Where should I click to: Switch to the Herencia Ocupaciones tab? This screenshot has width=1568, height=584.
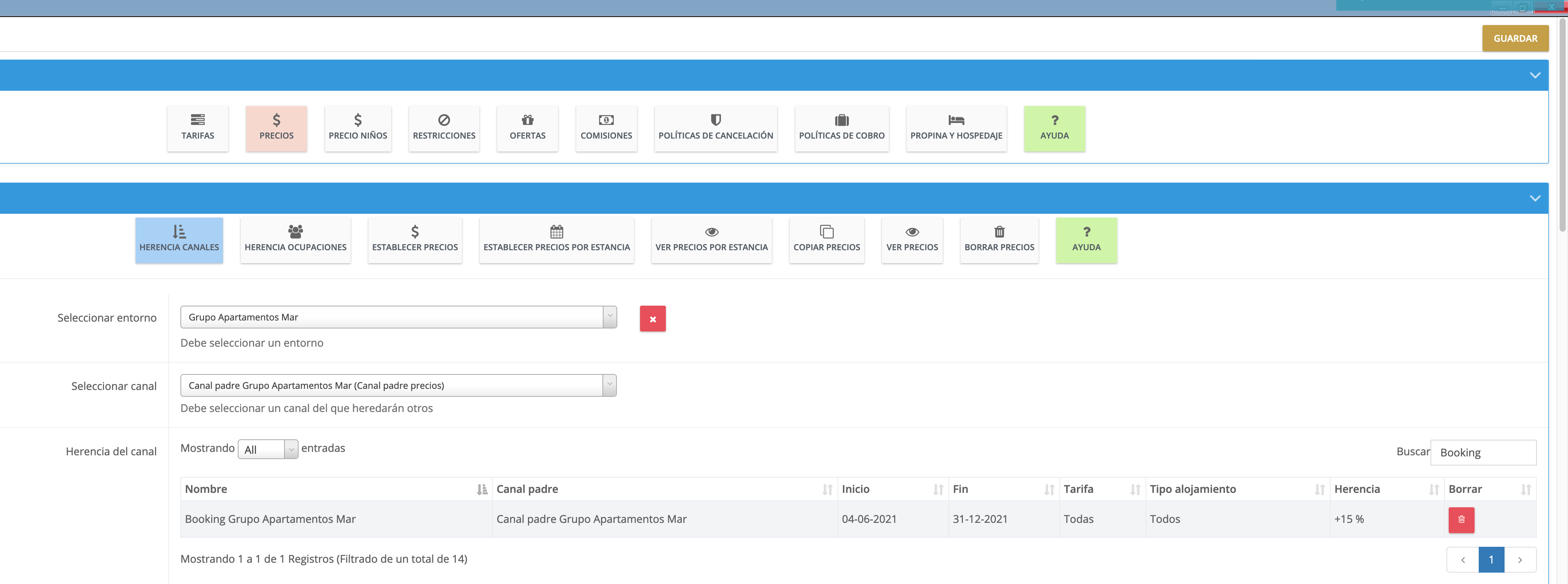(295, 240)
